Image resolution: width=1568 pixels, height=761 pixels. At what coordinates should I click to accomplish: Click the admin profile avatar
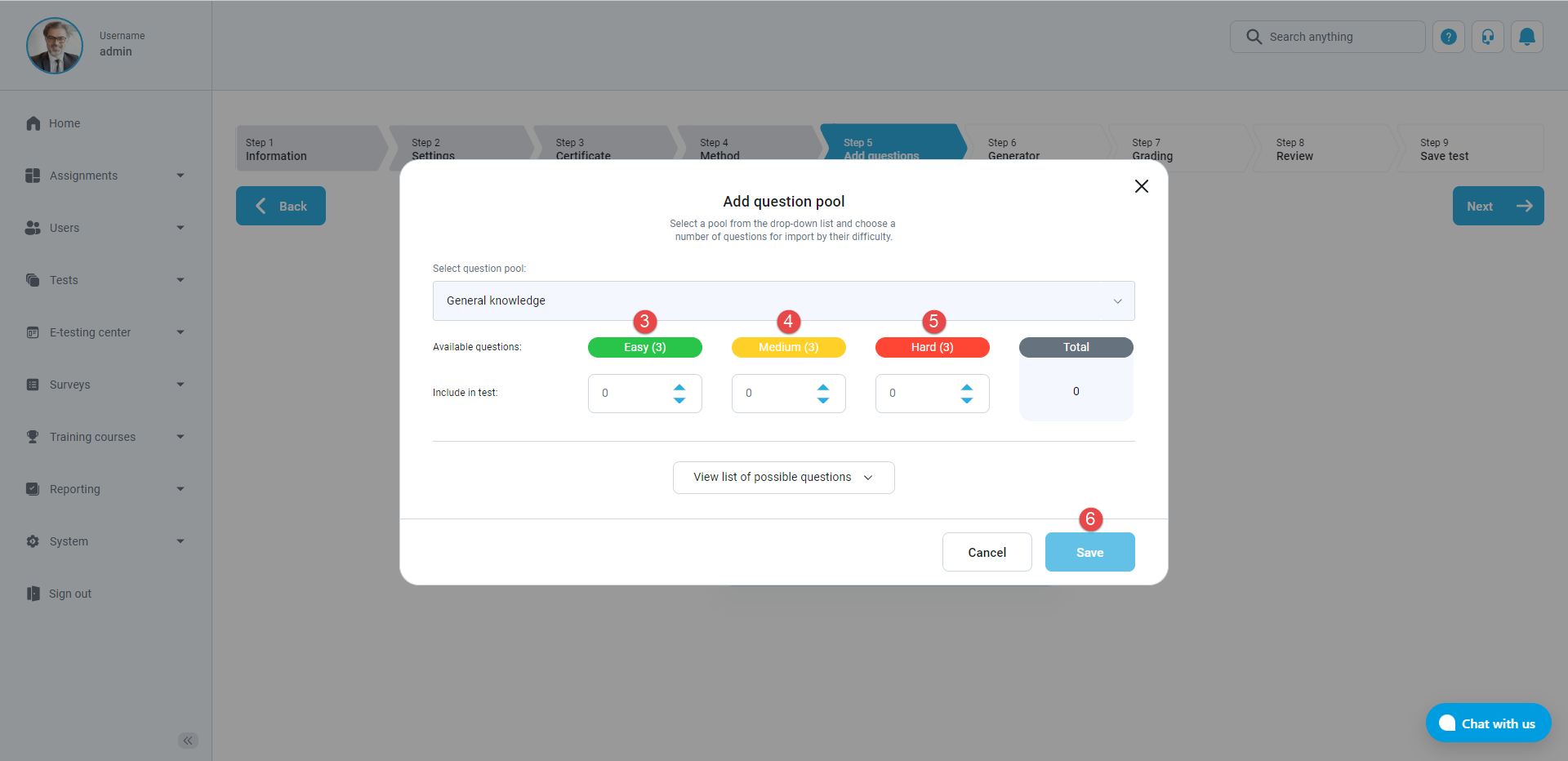[55, 46]
